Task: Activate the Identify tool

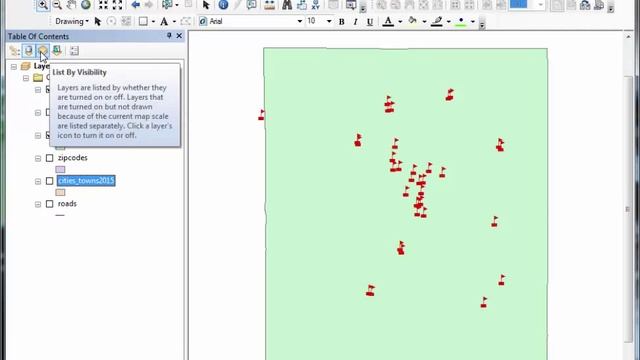Action: 223,5
